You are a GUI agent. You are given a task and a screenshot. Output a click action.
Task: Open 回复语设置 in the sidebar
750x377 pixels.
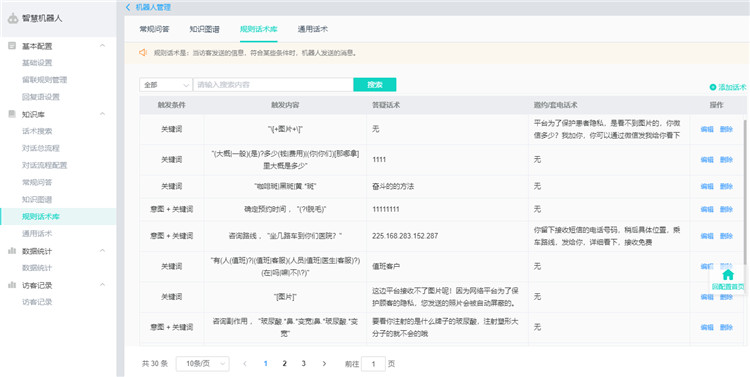coord(41,97)
